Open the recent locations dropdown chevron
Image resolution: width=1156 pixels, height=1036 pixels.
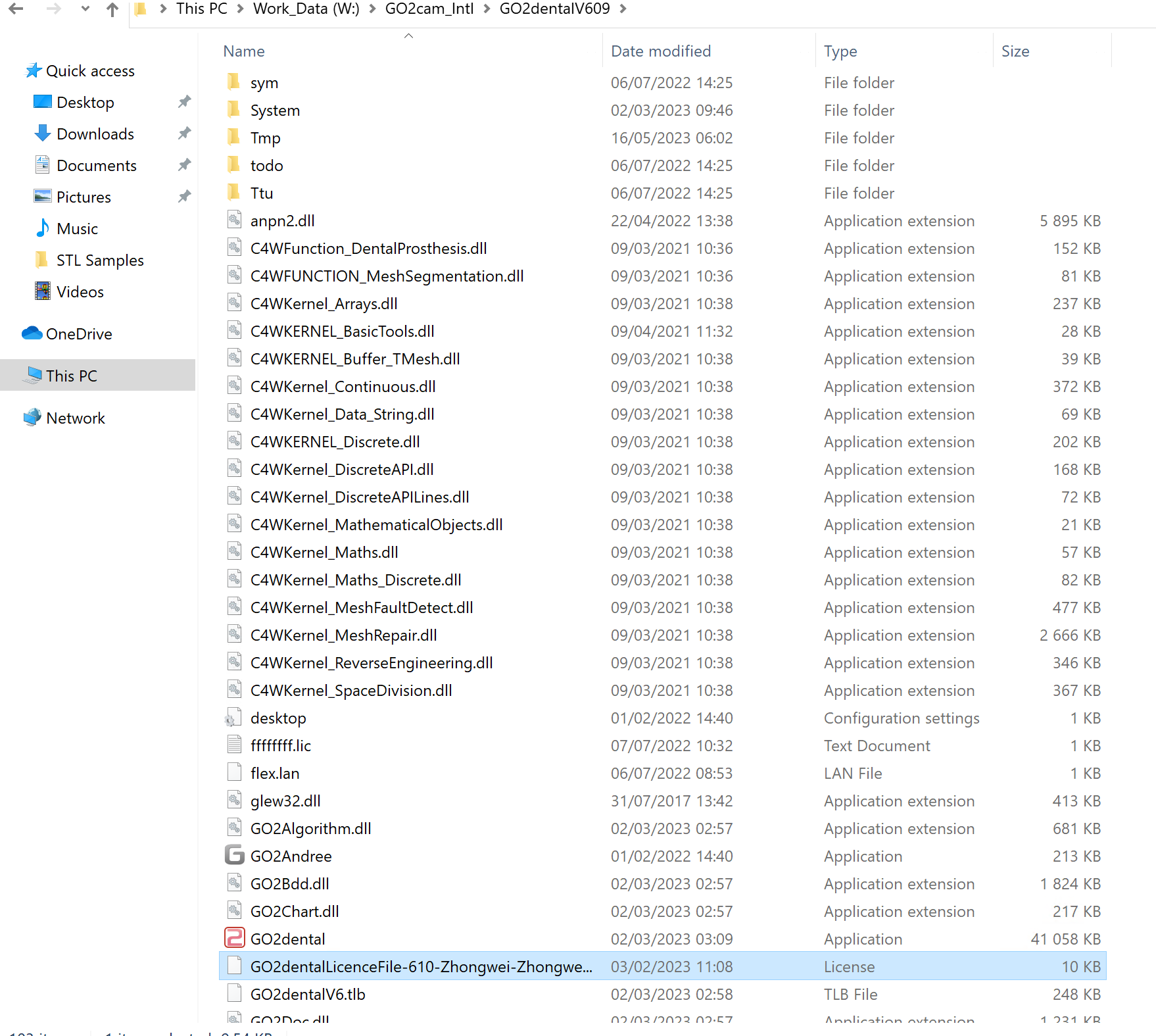coord(85,9)
